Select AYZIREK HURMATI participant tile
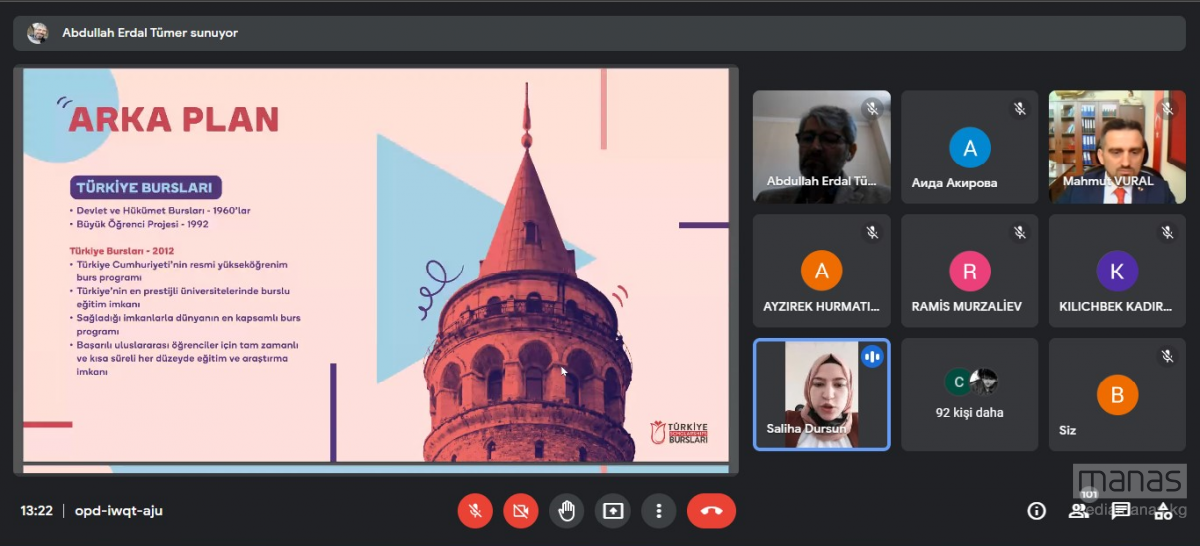1200x546 pixels. tap(822, 271)
